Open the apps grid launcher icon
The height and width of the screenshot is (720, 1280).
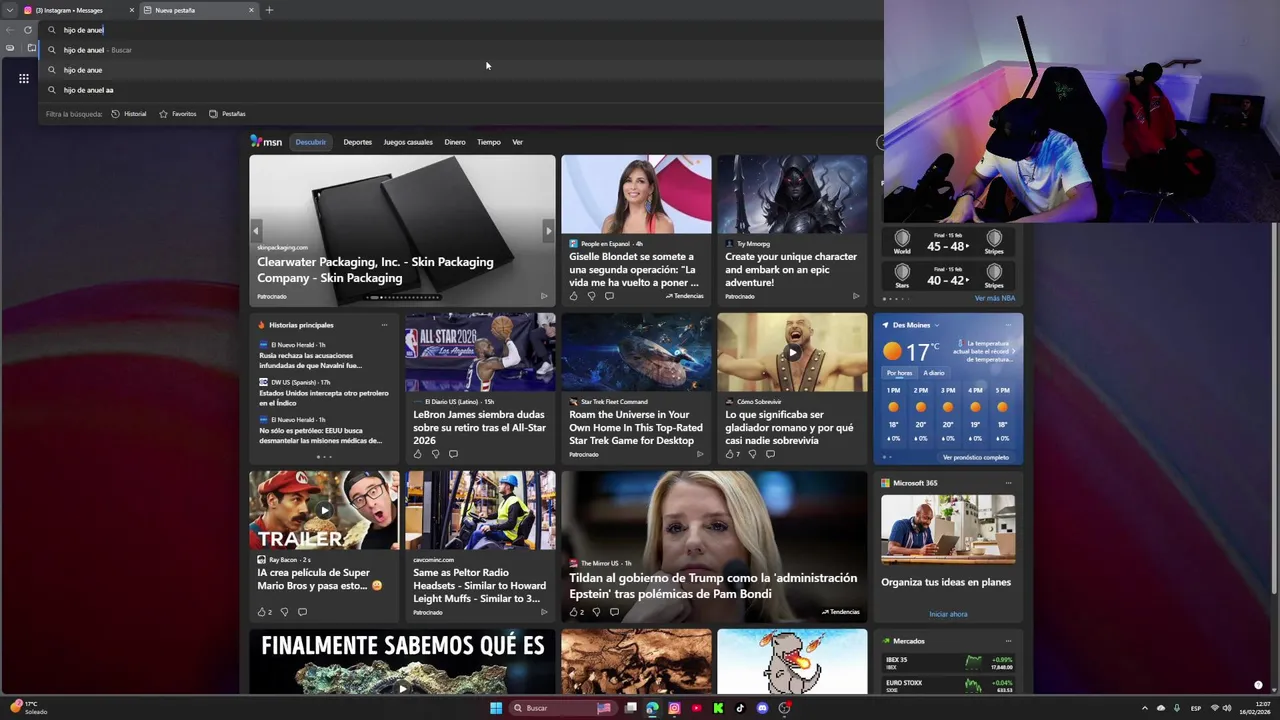click(24, 78)
